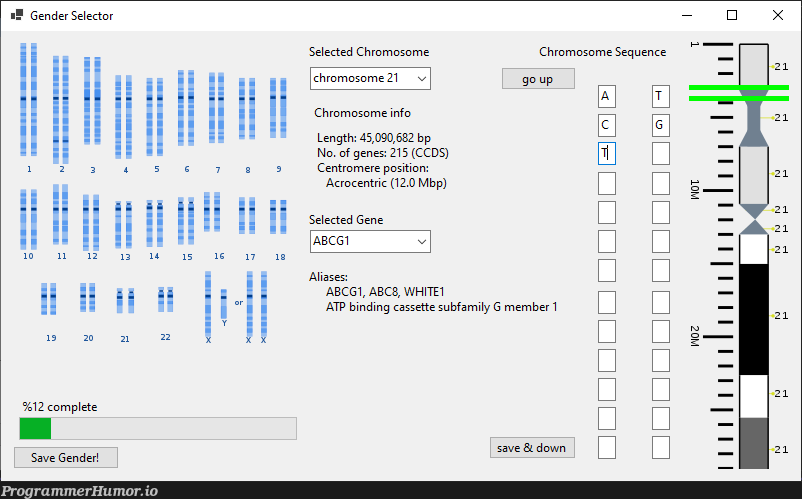
Task: Pick chromosome pair 7 image
Action: [216, 107]
